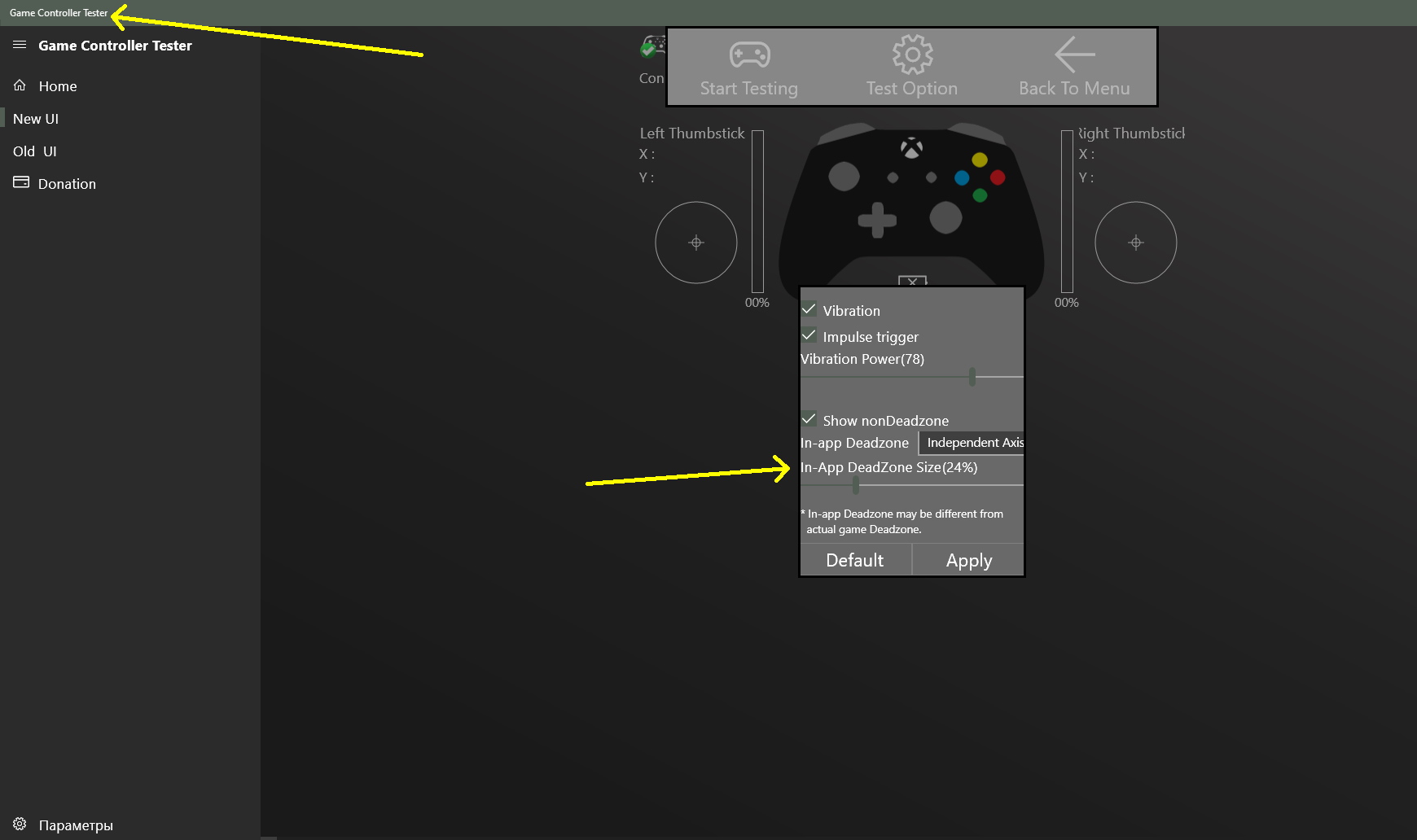The width and height of the screenshot is (1417, 840).
Task: Click the Home icon in sidebar
Action: pos(20,85)
